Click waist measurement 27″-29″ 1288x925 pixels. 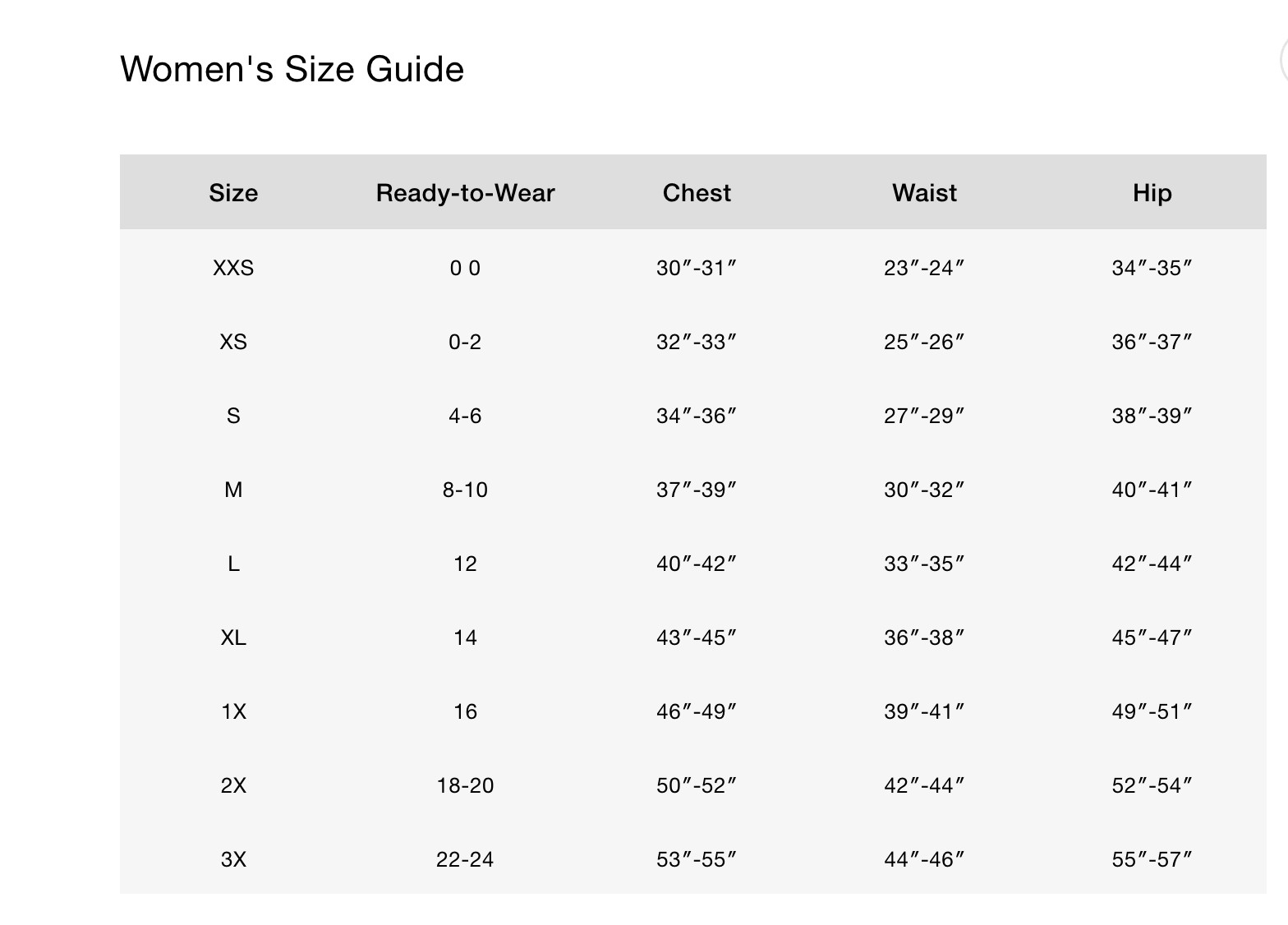(924, 416)
